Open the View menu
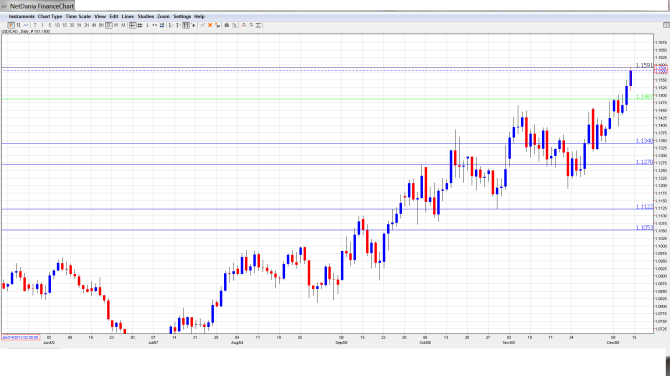670x376 pixels. [x=100, y=16]
